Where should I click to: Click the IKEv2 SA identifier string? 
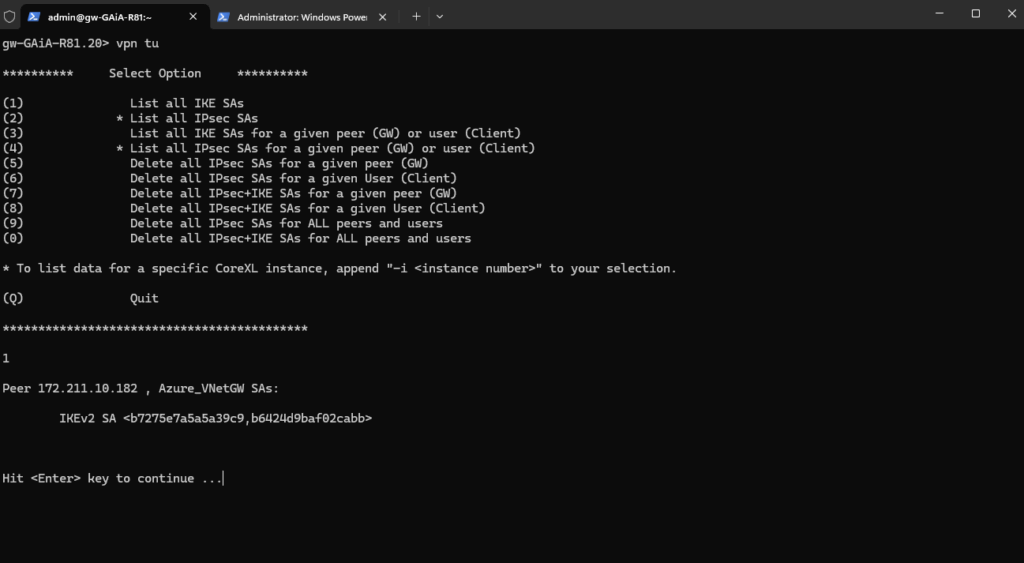[248, 419]
